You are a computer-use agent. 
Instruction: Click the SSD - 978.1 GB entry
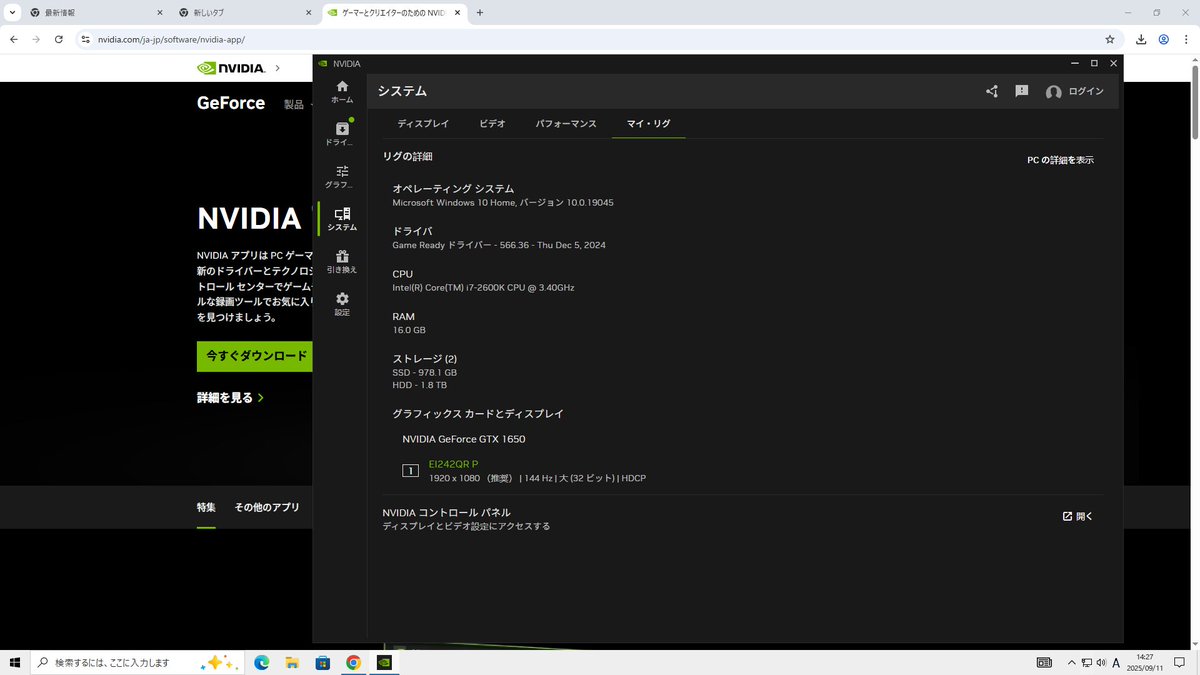click(424, 372)
